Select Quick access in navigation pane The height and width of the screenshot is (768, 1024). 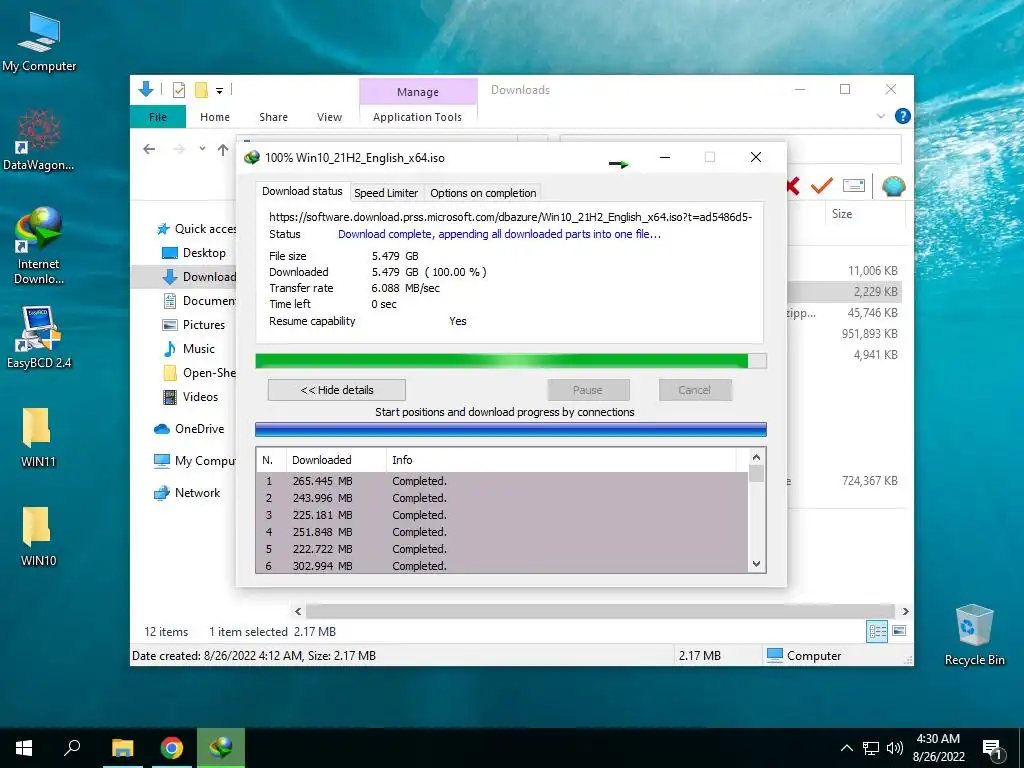point(196,229)
